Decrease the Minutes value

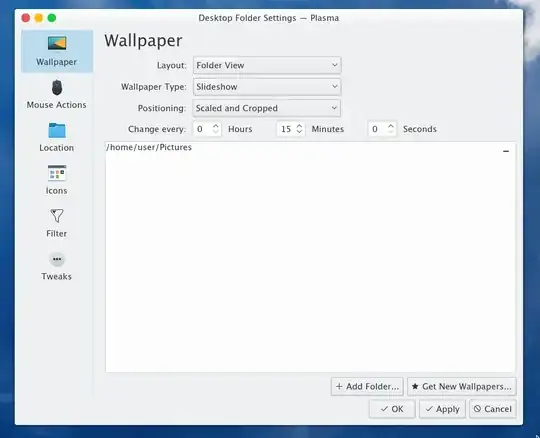click(x=299, y=132)
